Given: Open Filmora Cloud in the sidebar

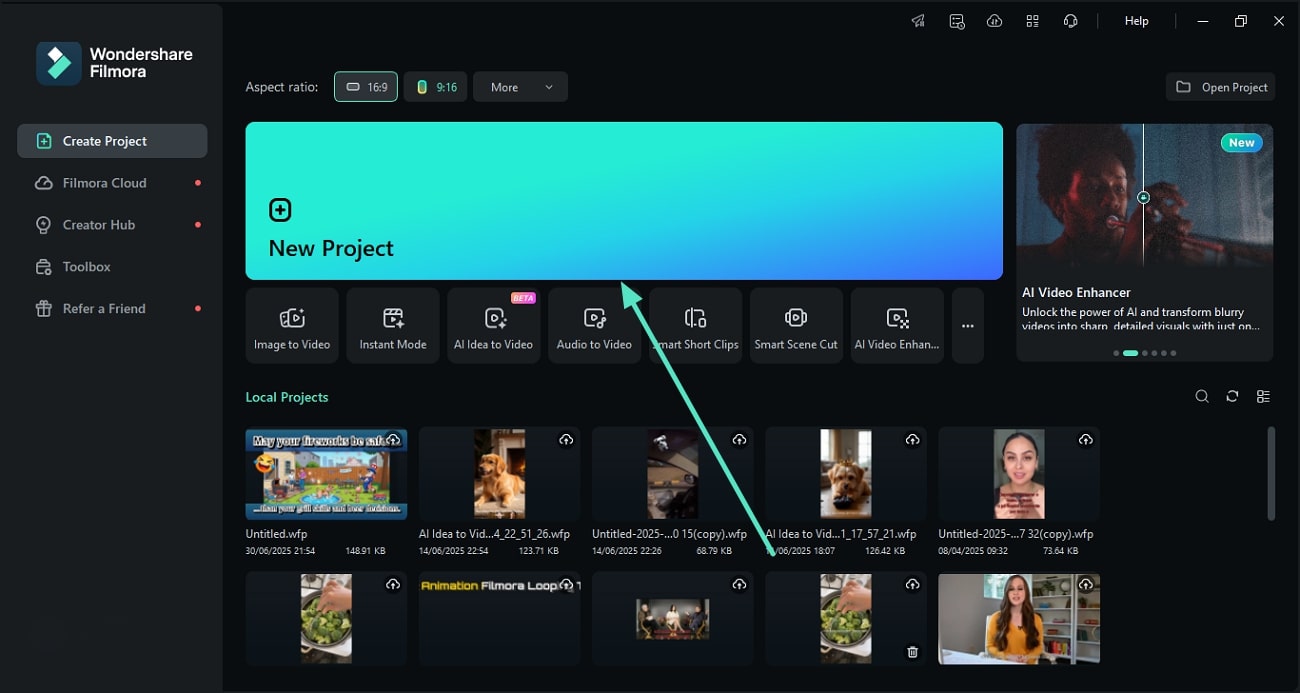Looking at the screenshot, I should [x=112, y=183].
